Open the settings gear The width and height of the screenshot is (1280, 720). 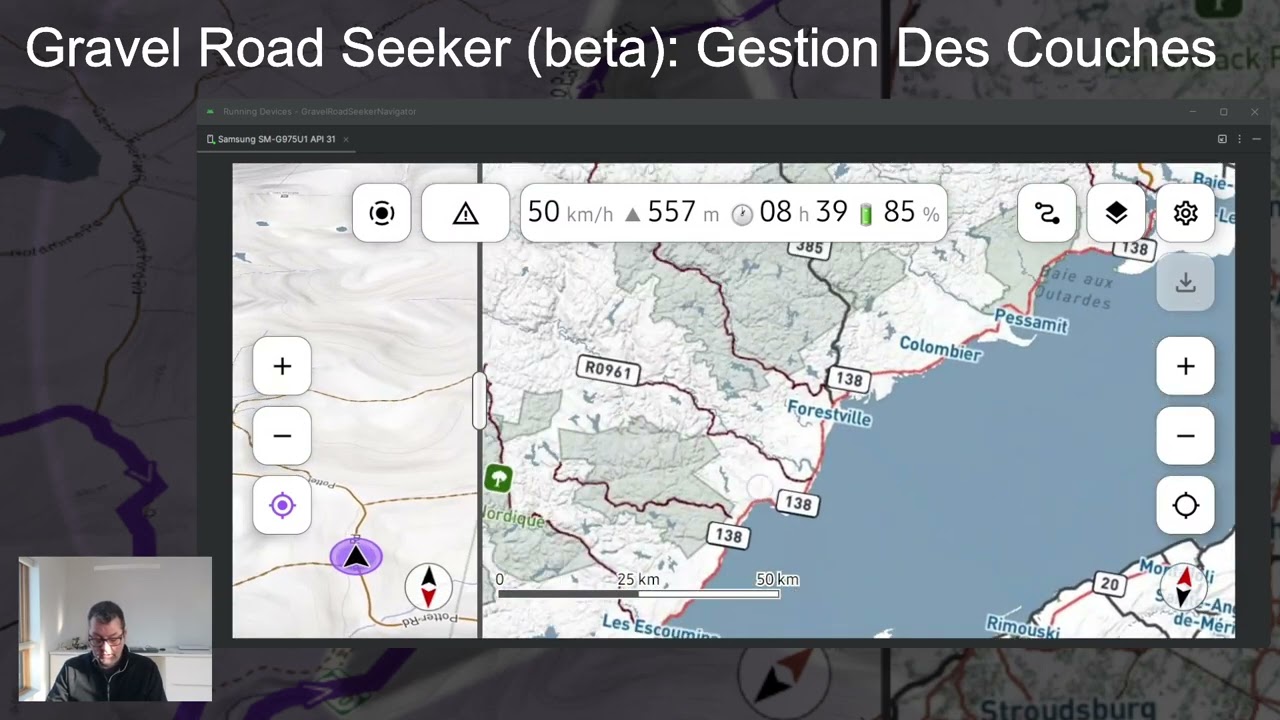coord(1186,213)
